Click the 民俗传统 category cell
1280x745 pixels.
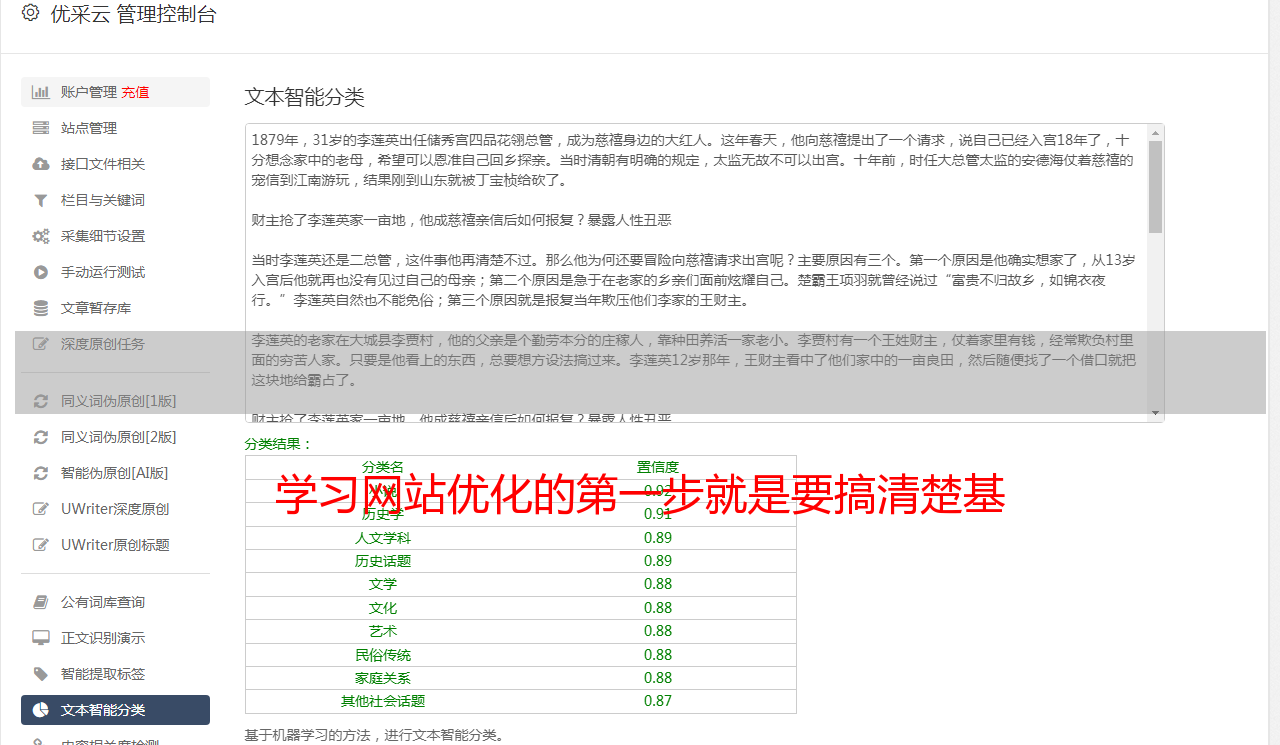pyautogui.click(x=383, y=655)
